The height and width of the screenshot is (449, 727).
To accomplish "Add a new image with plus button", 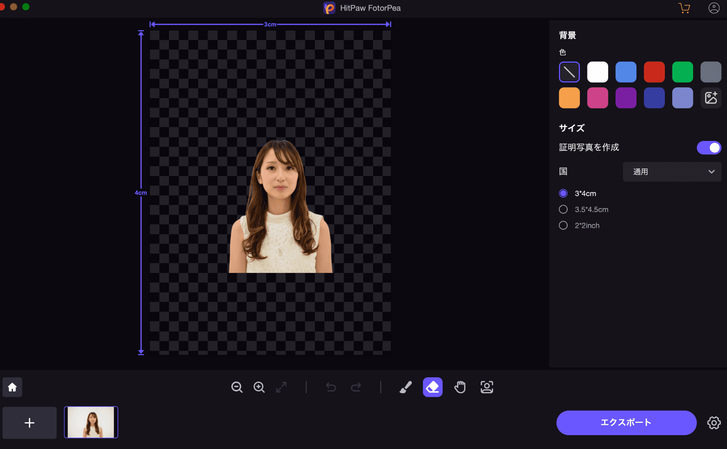I will [x=29, y=423].
